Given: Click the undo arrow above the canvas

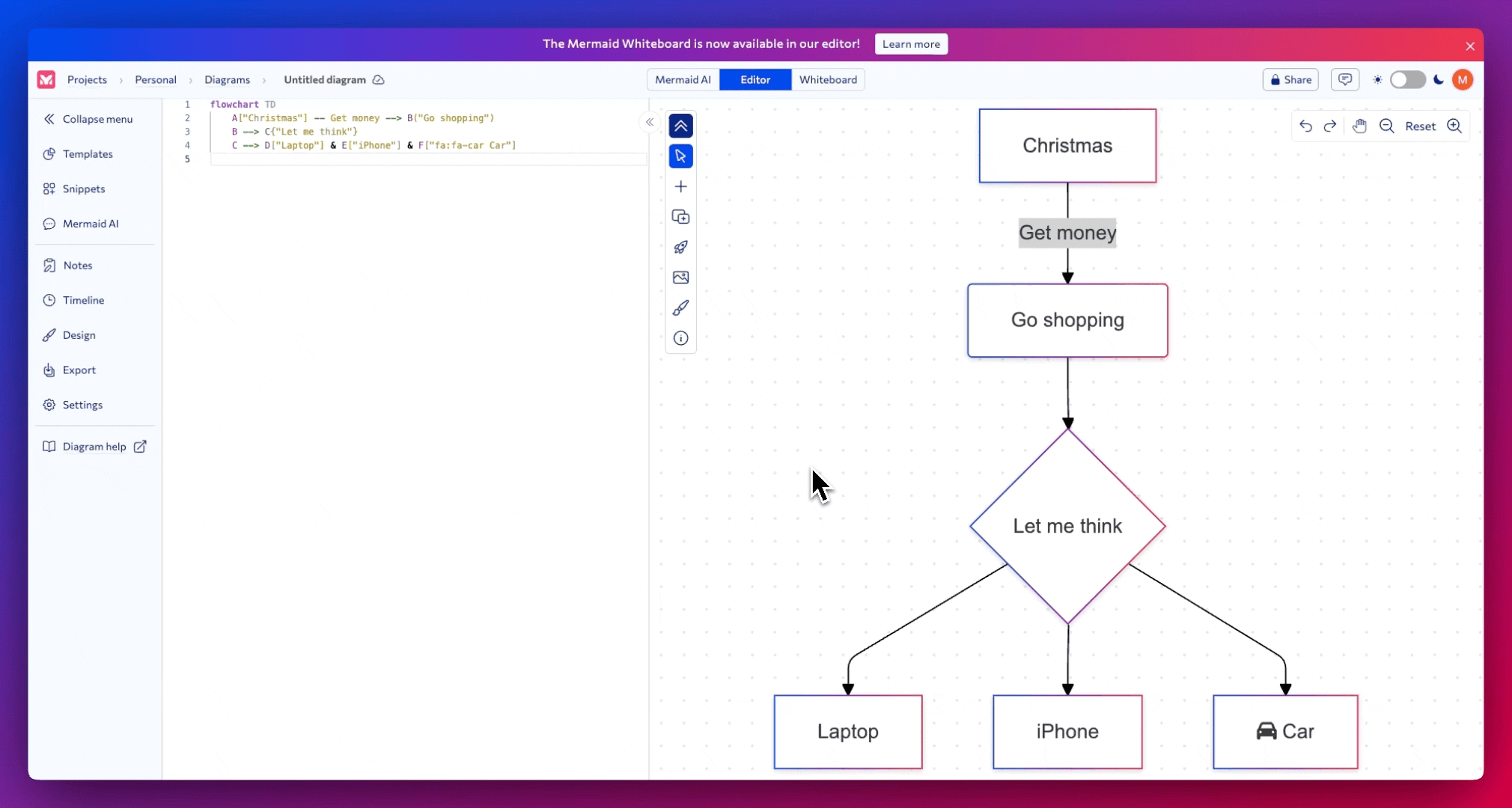Looking at the screenshot, I should 1304,126.
